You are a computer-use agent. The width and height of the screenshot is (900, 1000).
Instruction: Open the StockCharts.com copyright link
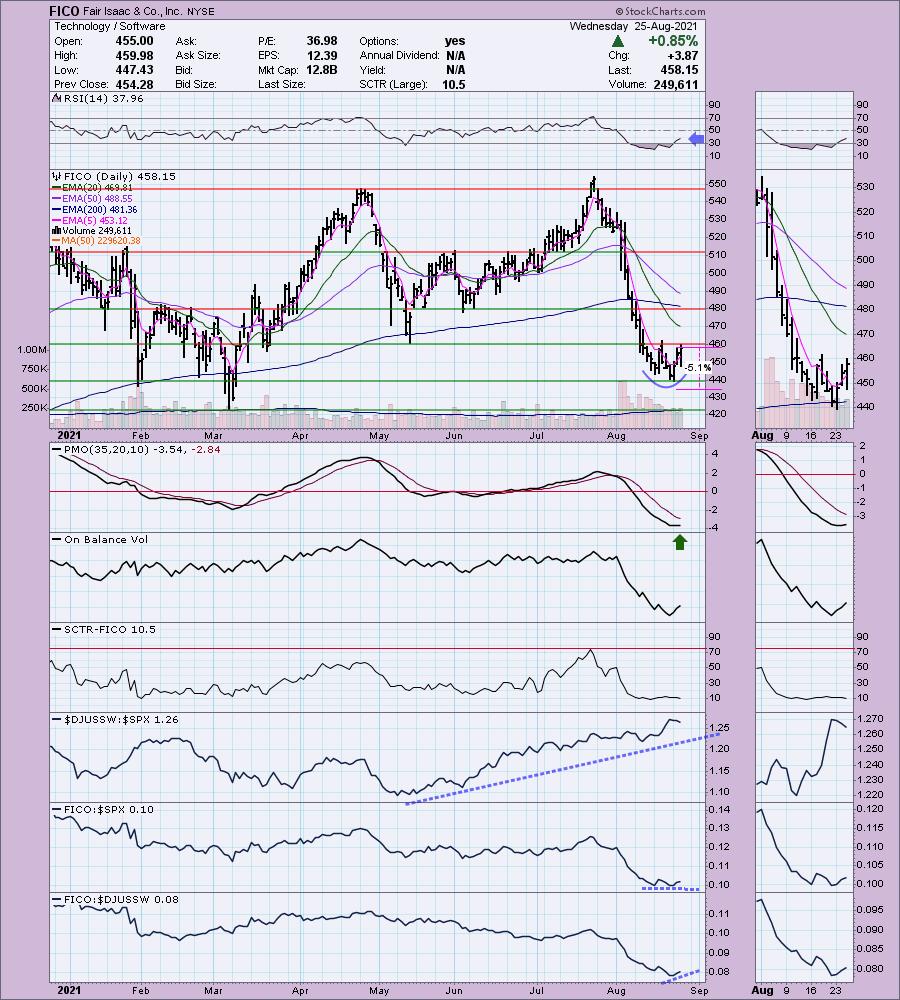pos(661,11)
